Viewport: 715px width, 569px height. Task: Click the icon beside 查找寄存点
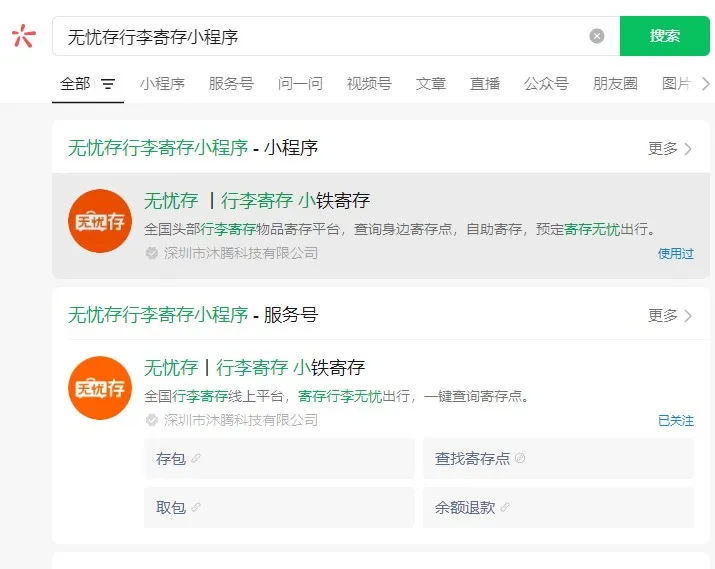[520, 458]
